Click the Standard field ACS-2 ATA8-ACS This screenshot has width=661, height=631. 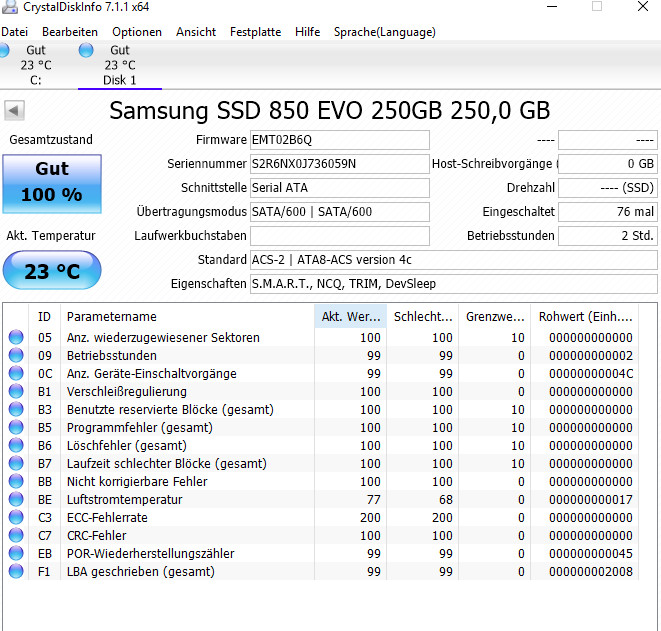coord(454,260)
